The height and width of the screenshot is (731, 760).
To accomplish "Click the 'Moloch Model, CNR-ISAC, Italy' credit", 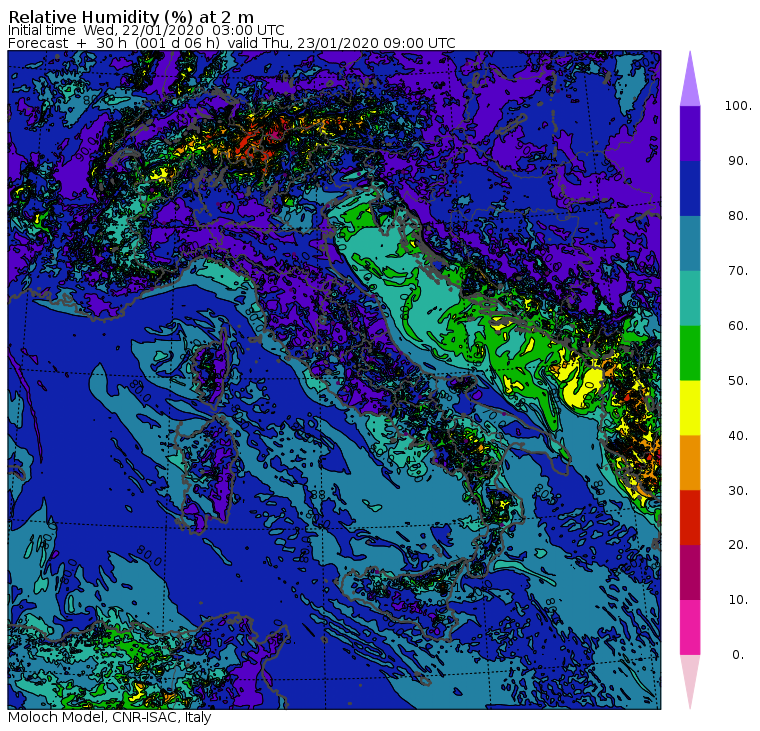I will 110,717.
